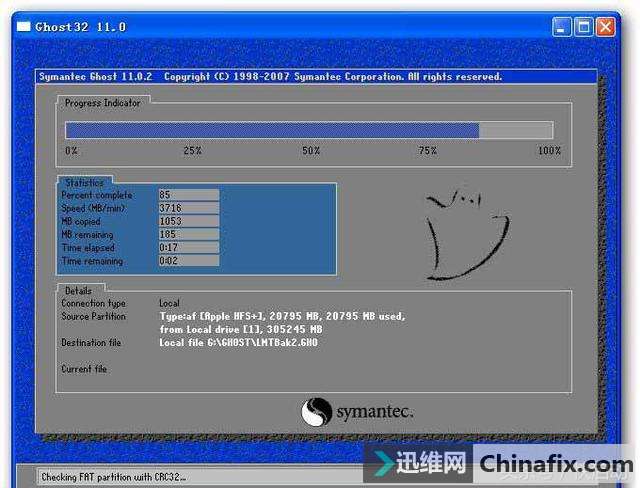Click the 'Percent complete' value 85
Viewport: 640px width, 488px height.
tap(189, 195)
